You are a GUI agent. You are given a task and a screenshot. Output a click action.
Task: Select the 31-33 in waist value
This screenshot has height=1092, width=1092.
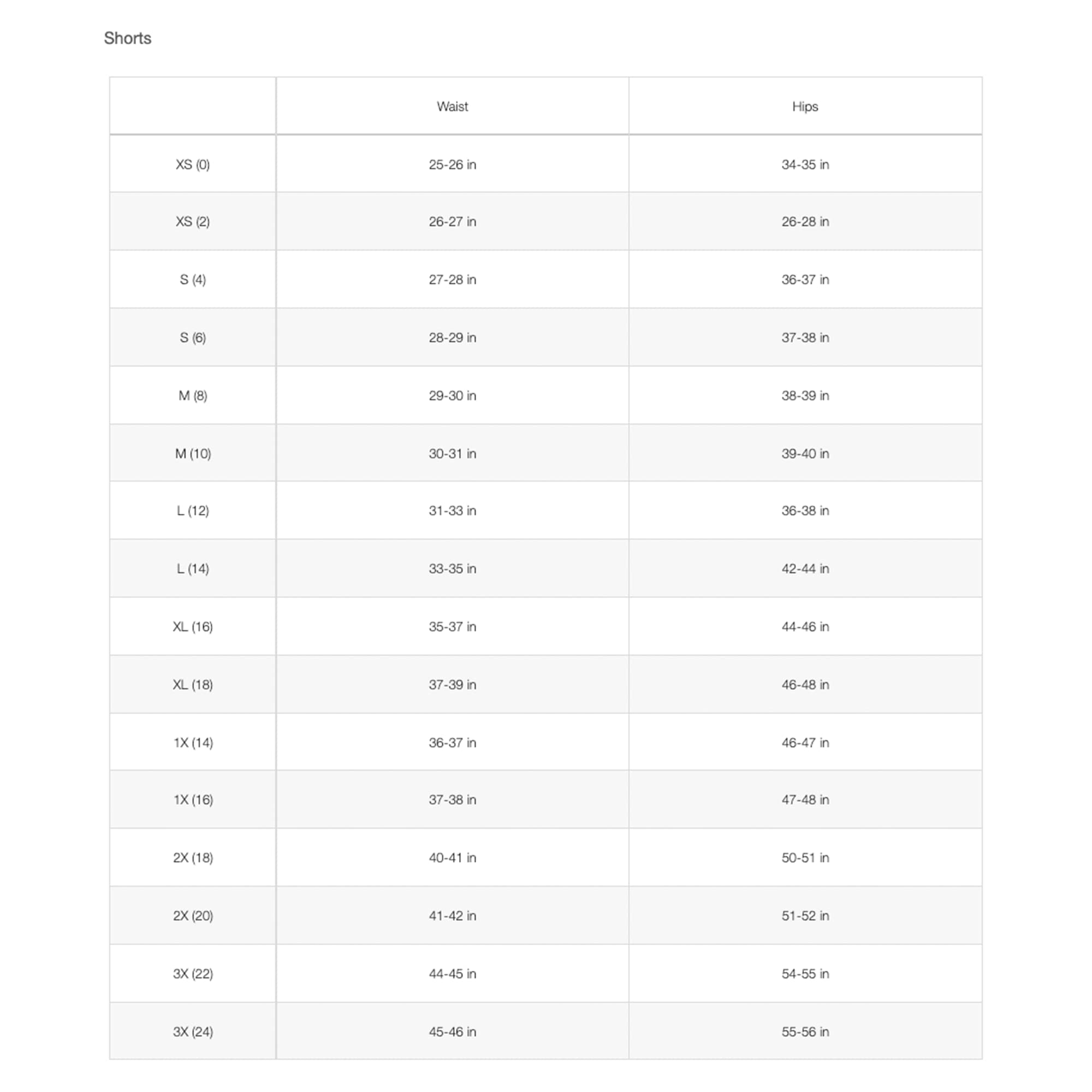pyautogui.click(x=452, y=511)
